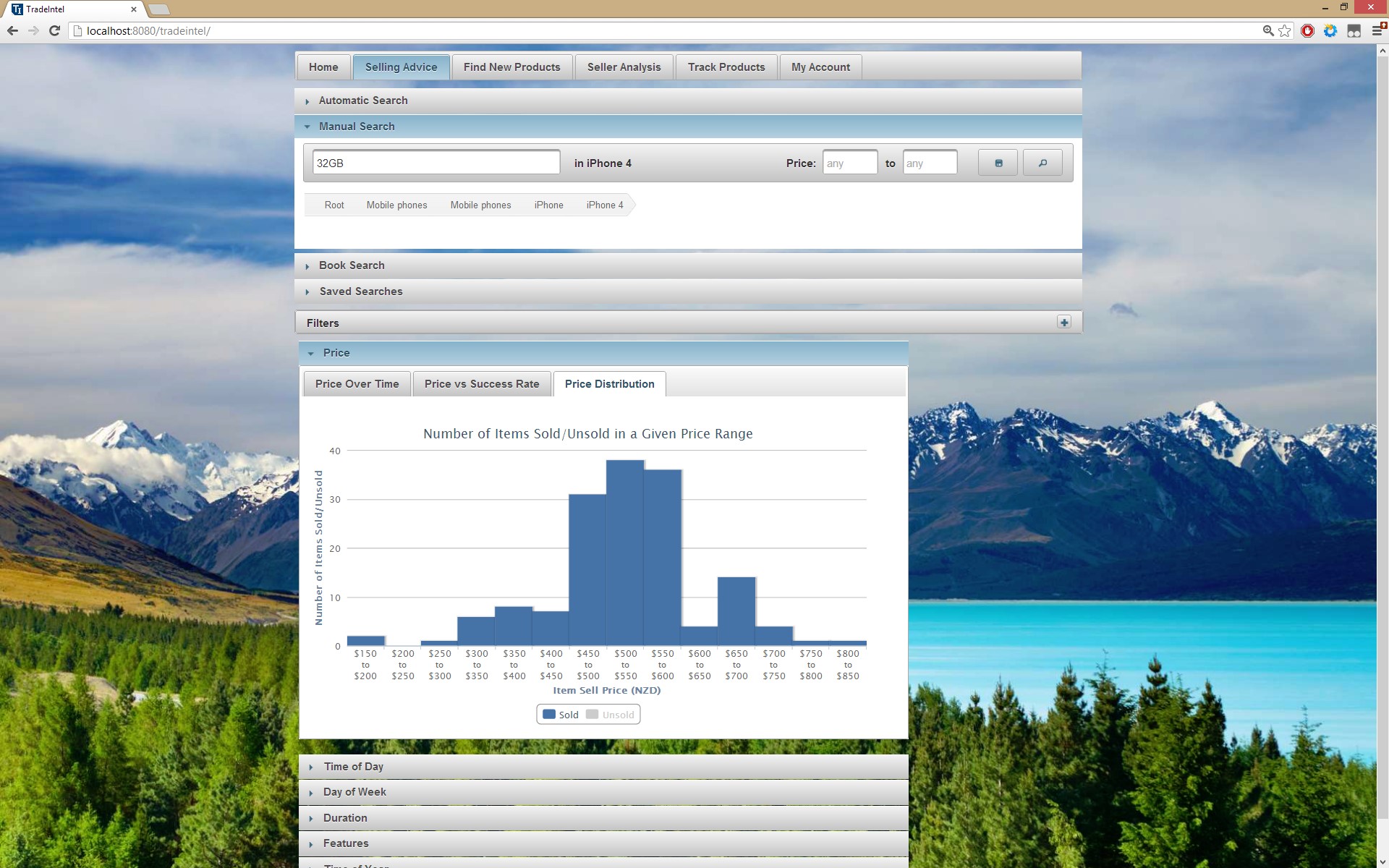Expand the Saved Searches section
Viewport: 1389px width, 868px height.
360,292
